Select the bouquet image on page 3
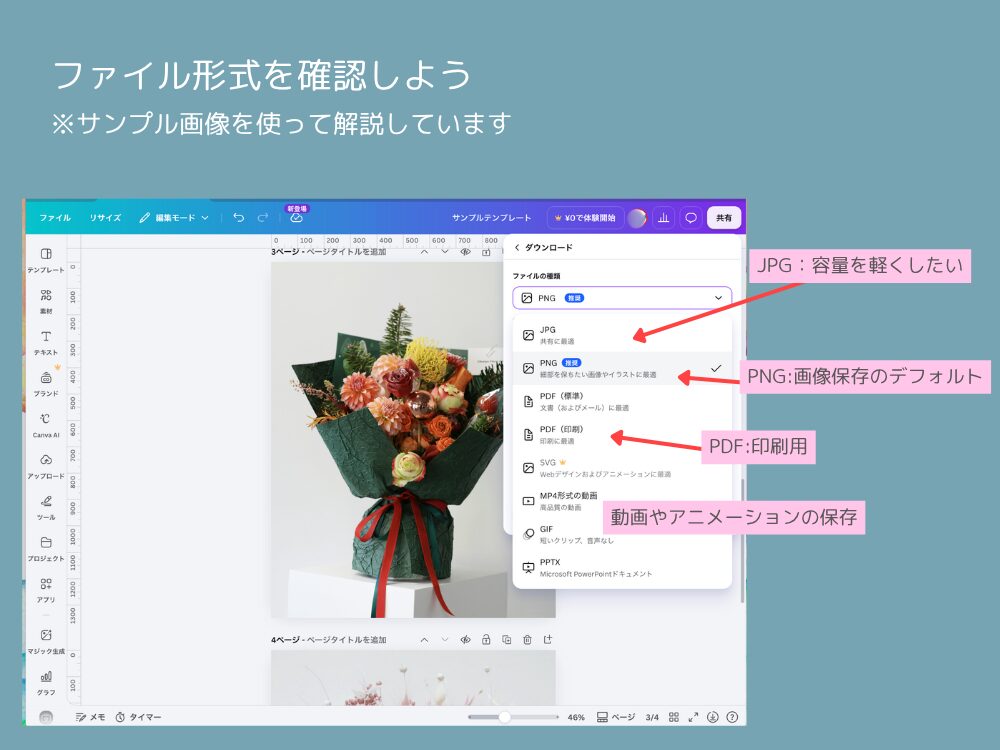 pos(389,440)
